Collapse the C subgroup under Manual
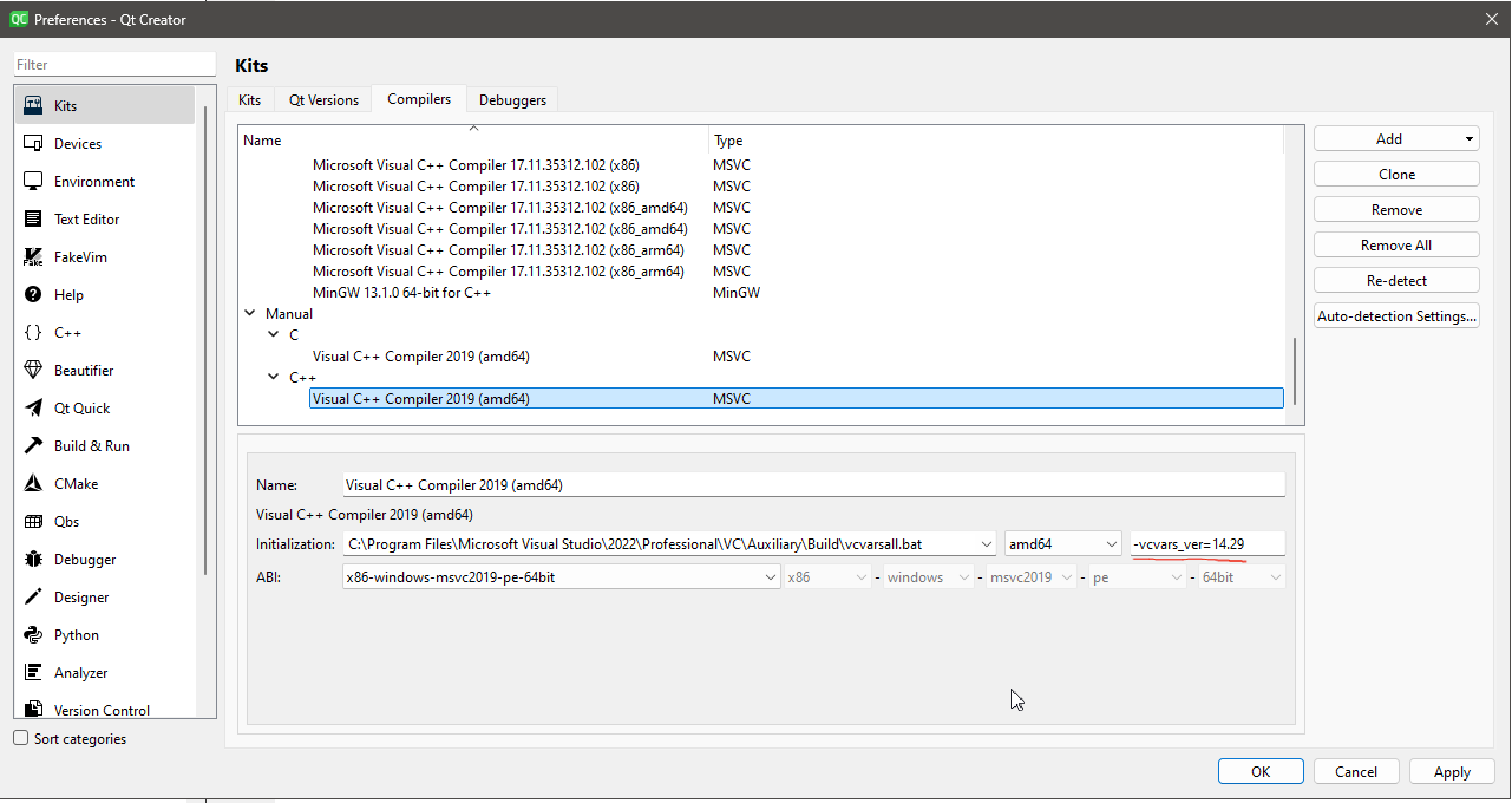This screenshot has width=1512, height=803. [273, 334]
